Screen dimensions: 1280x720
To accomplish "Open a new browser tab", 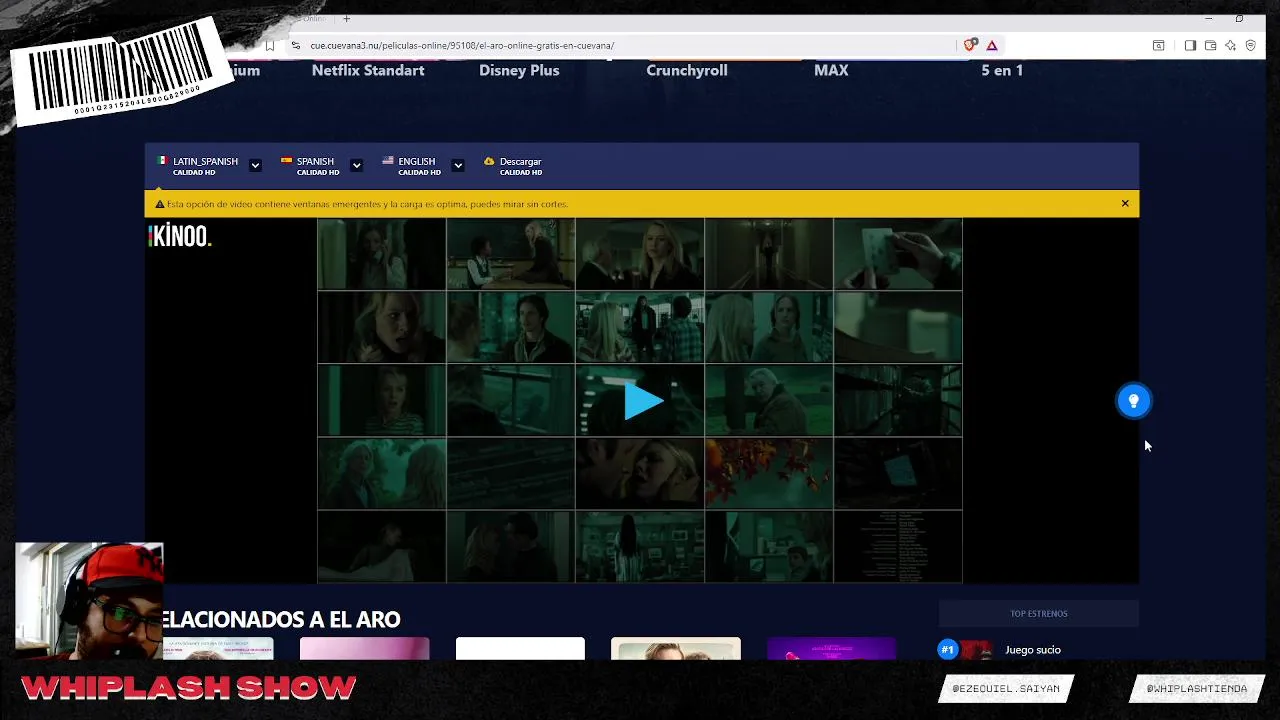I will (347, 18).
